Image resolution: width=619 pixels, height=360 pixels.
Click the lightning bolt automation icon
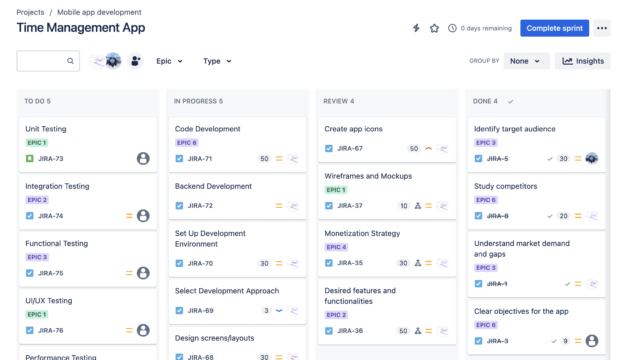(416, 28)
